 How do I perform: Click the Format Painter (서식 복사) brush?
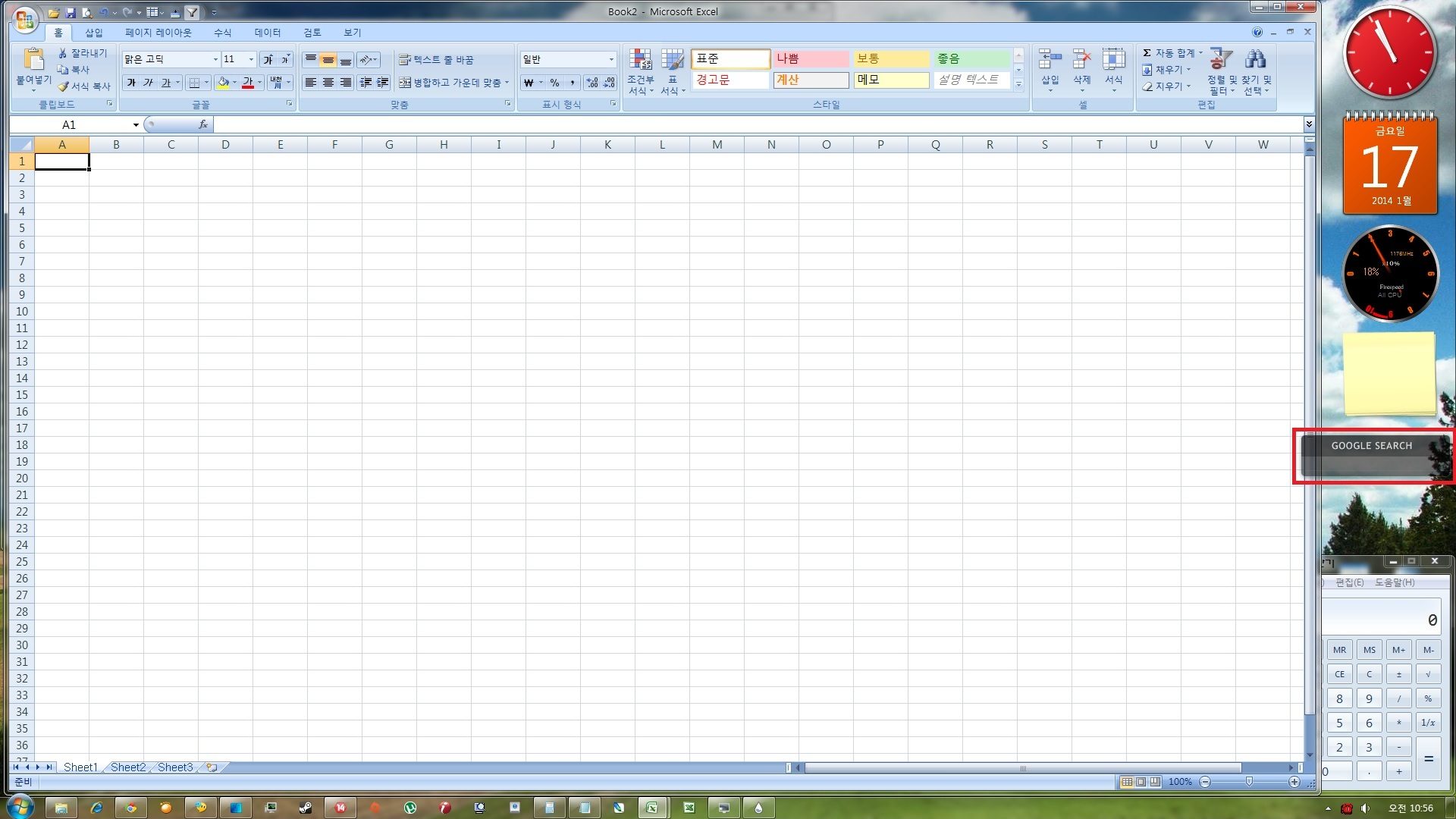pyautogui.click(x=63, y=86)
